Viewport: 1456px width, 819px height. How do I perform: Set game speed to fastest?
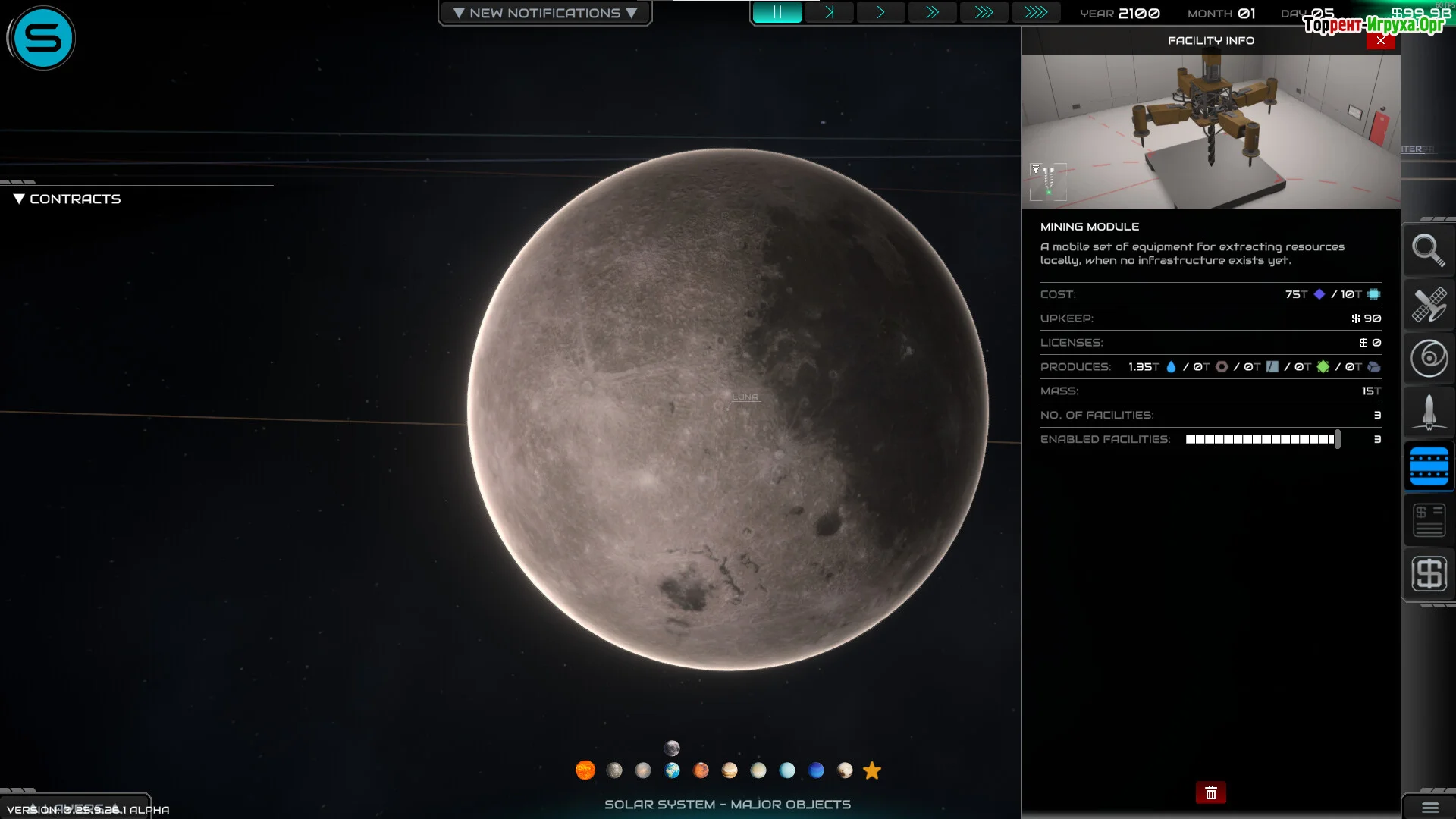(x=1035, y=13)
